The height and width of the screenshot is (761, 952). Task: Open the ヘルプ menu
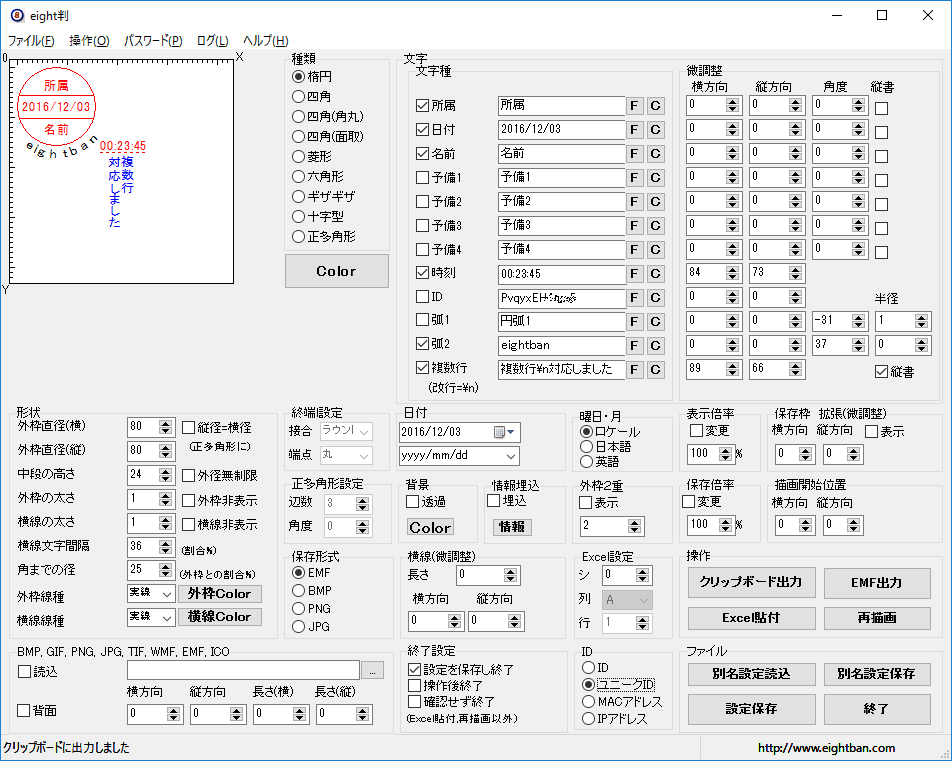tap(265, 41)
